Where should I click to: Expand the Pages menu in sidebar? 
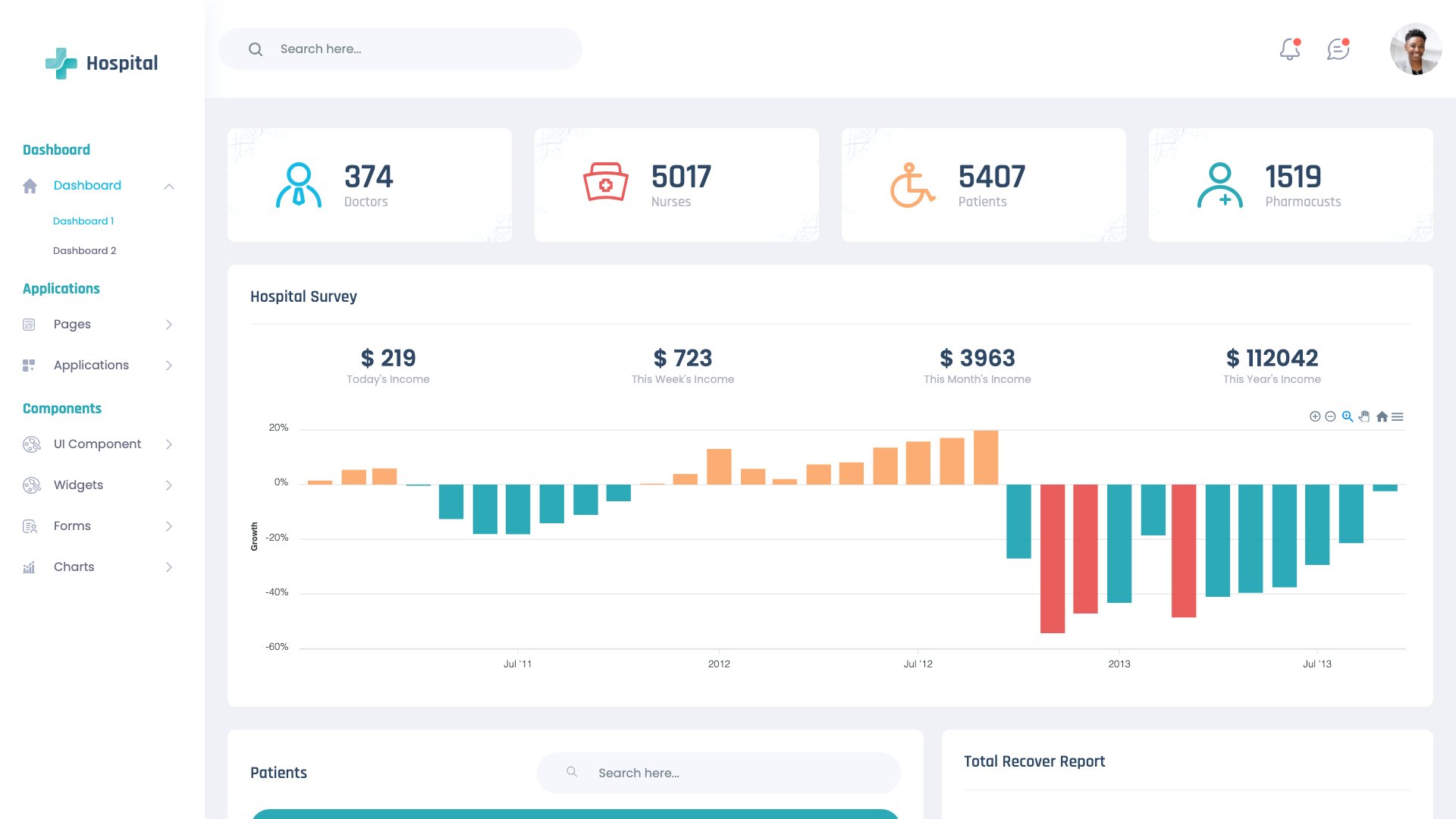[x=72, y=324]
